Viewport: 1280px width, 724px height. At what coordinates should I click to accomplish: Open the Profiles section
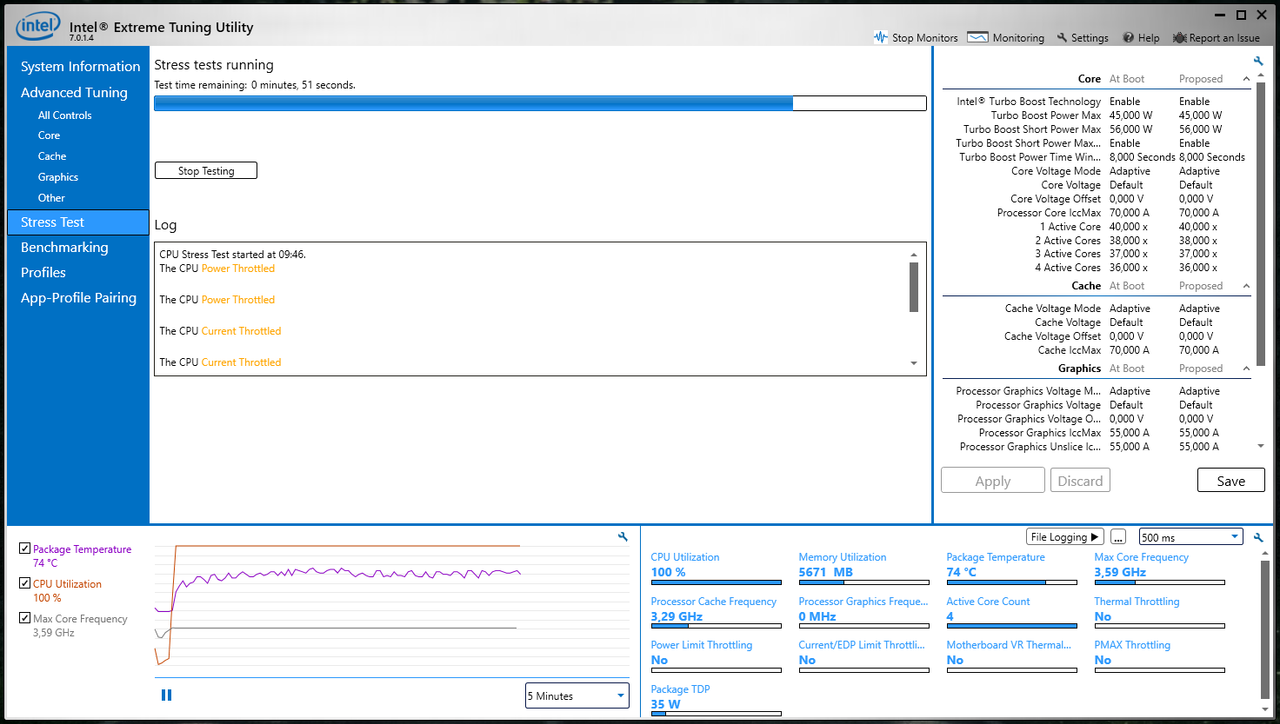[43, 273]
